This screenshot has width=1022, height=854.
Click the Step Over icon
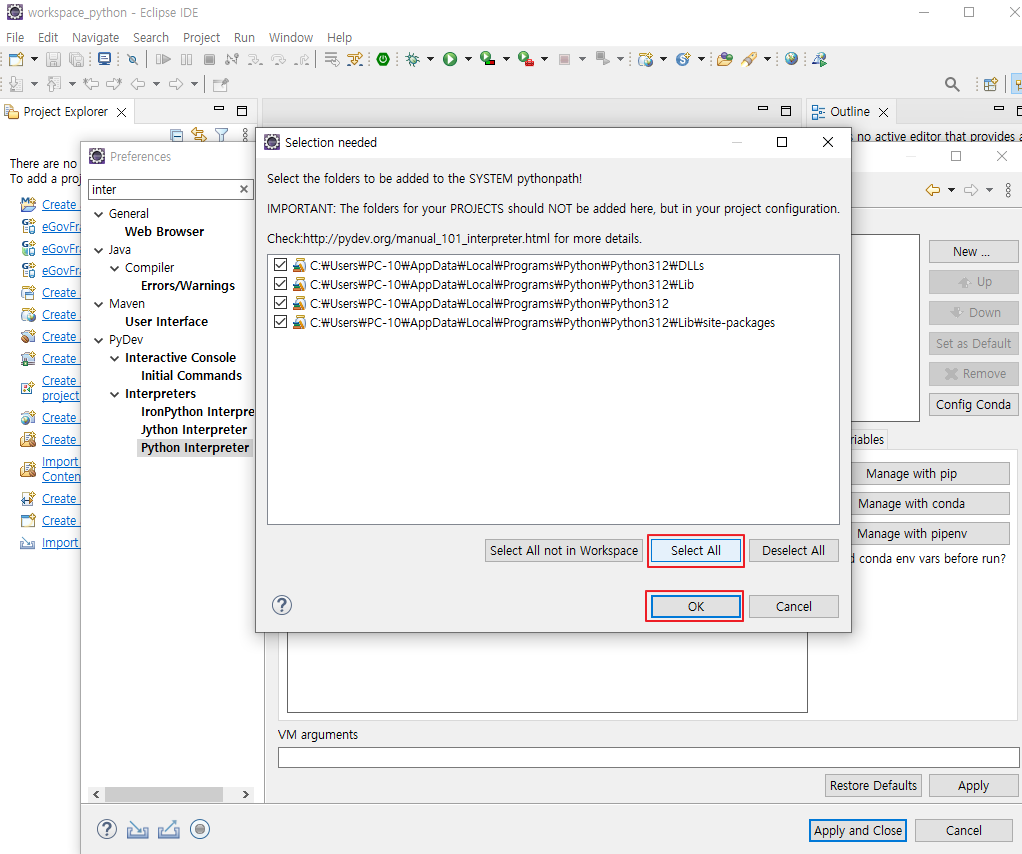(x=278, y=59)
